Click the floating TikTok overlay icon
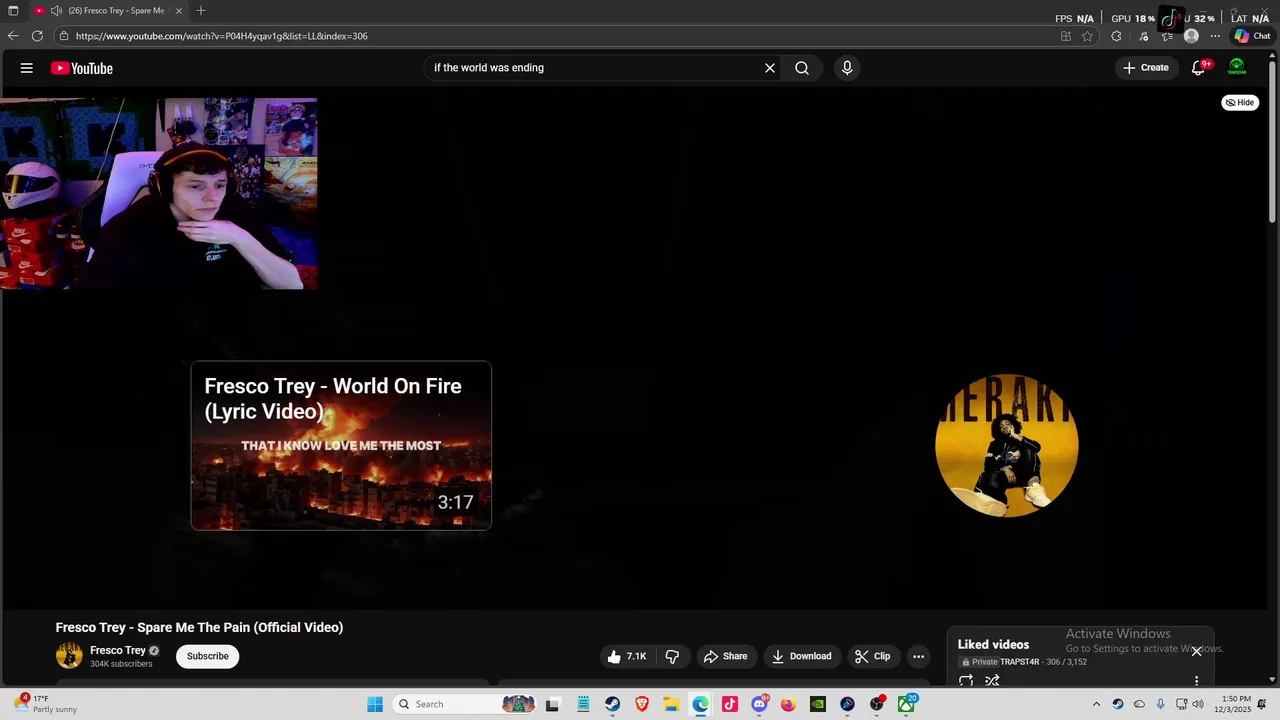This screenshot has height=720, width=1280. click(x=1171, y=18)
